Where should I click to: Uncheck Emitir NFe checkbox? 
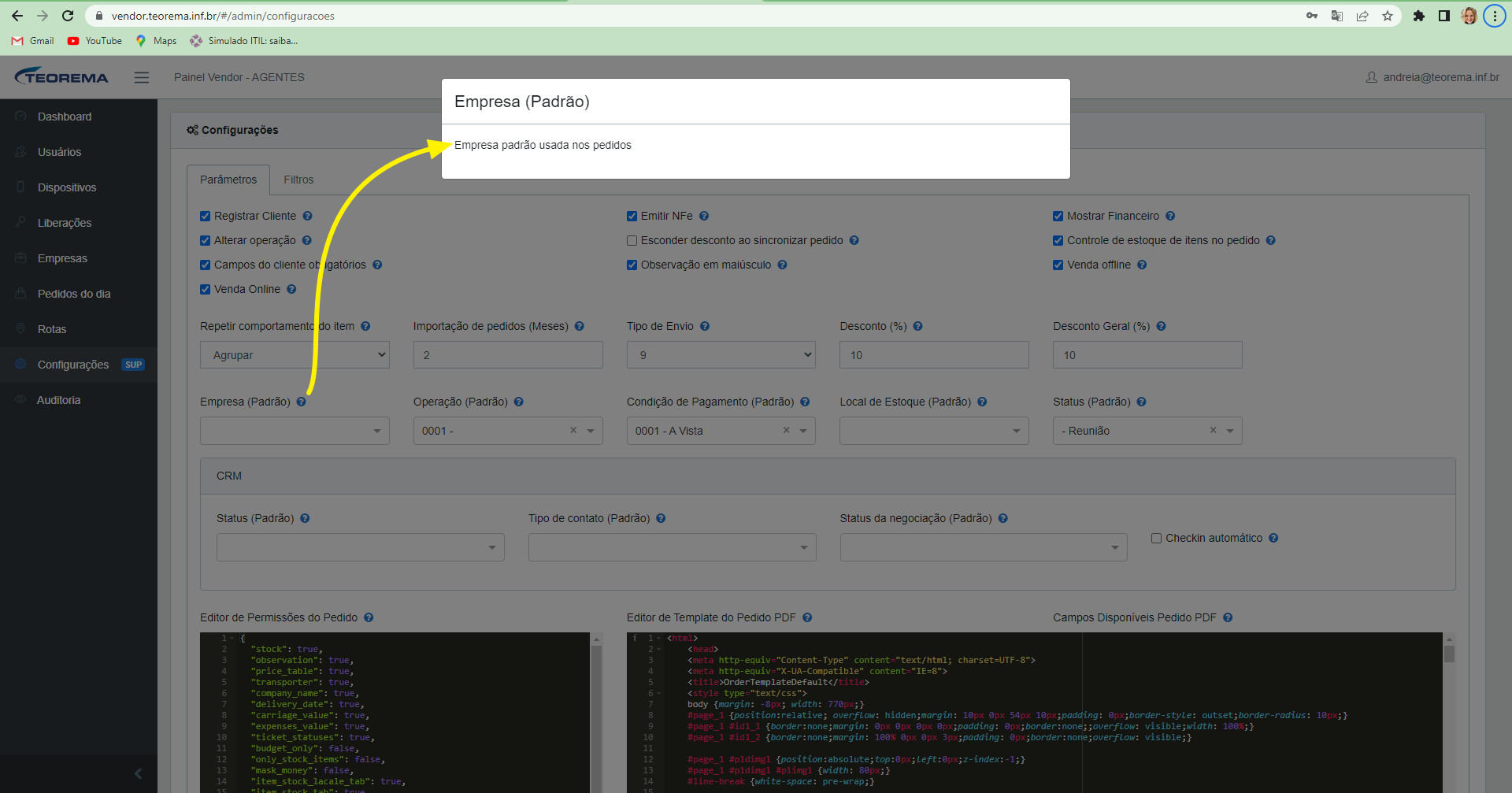click(632, 216)
